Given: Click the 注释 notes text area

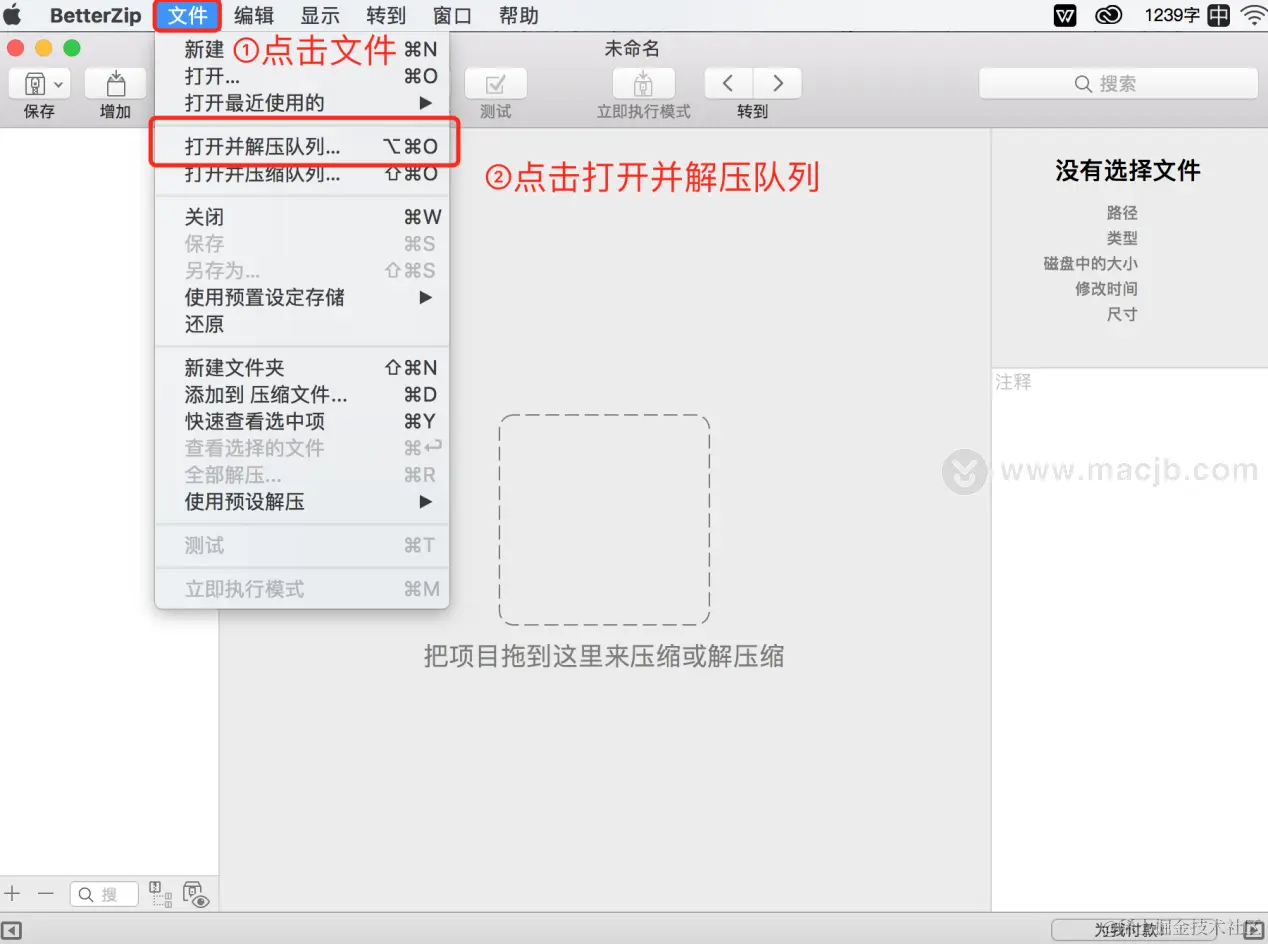Looking at the screenshot, I should [1129, 638].
